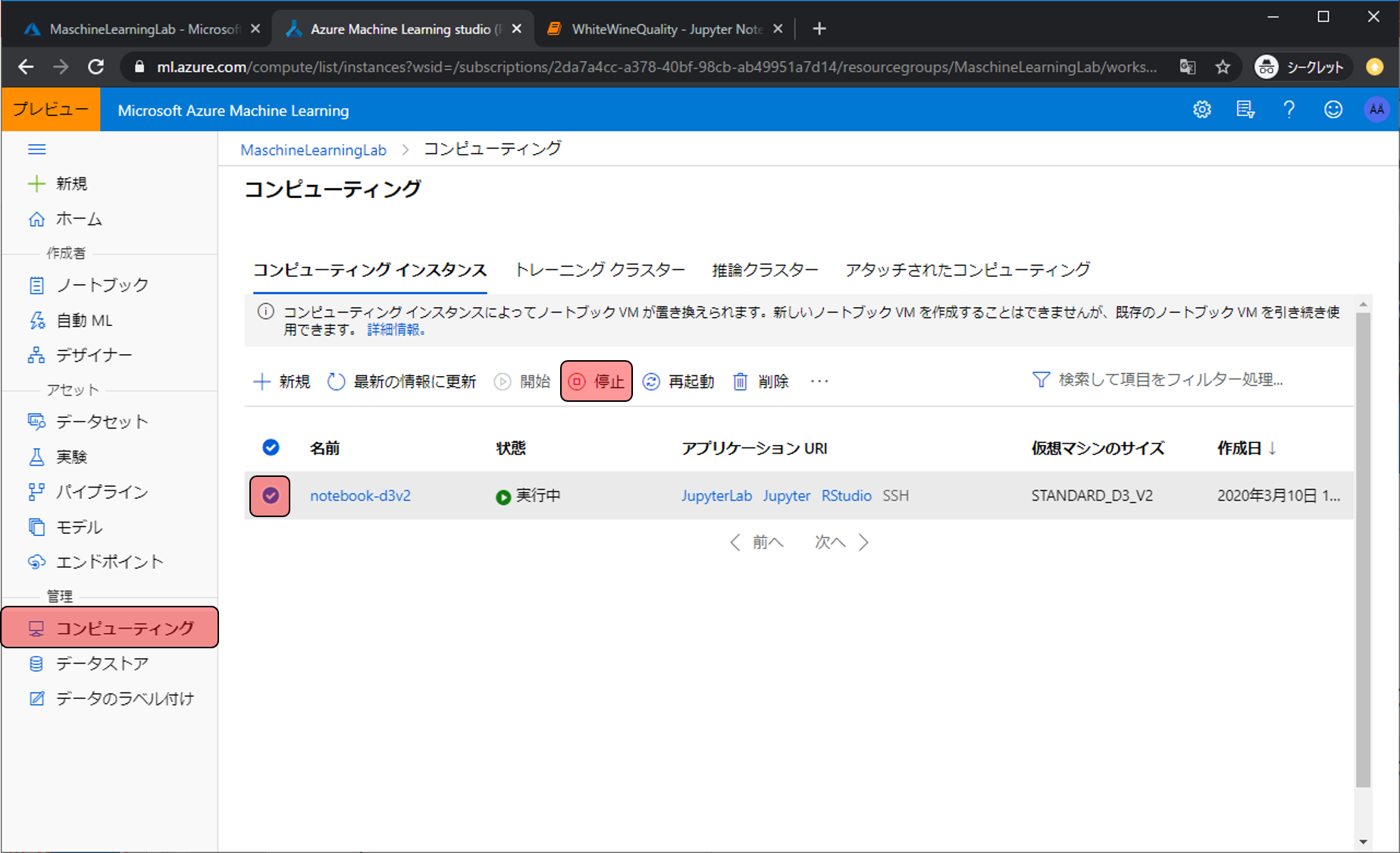Bookmark this page with star icon
This screenshot has width=1400, height=853.
point(1223,67)
